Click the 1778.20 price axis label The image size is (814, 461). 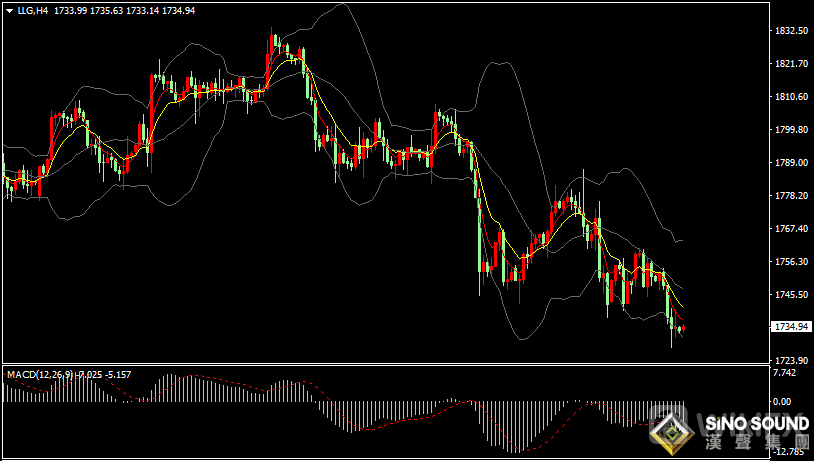pyautogui.click(x=791, y=196)
